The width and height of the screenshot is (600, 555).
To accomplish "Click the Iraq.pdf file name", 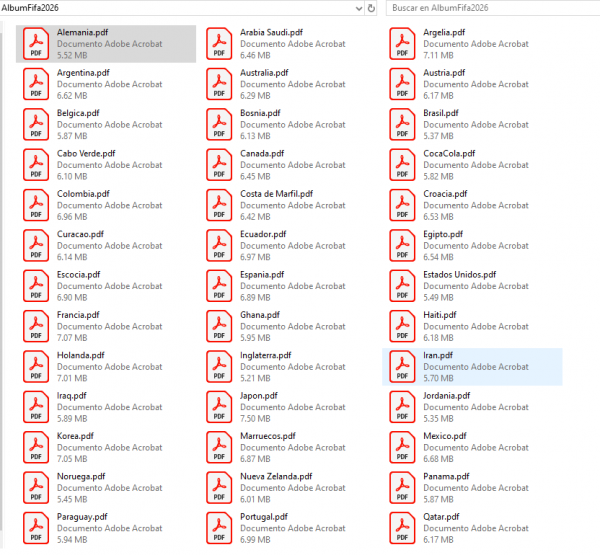I will [x=72, y=396].
